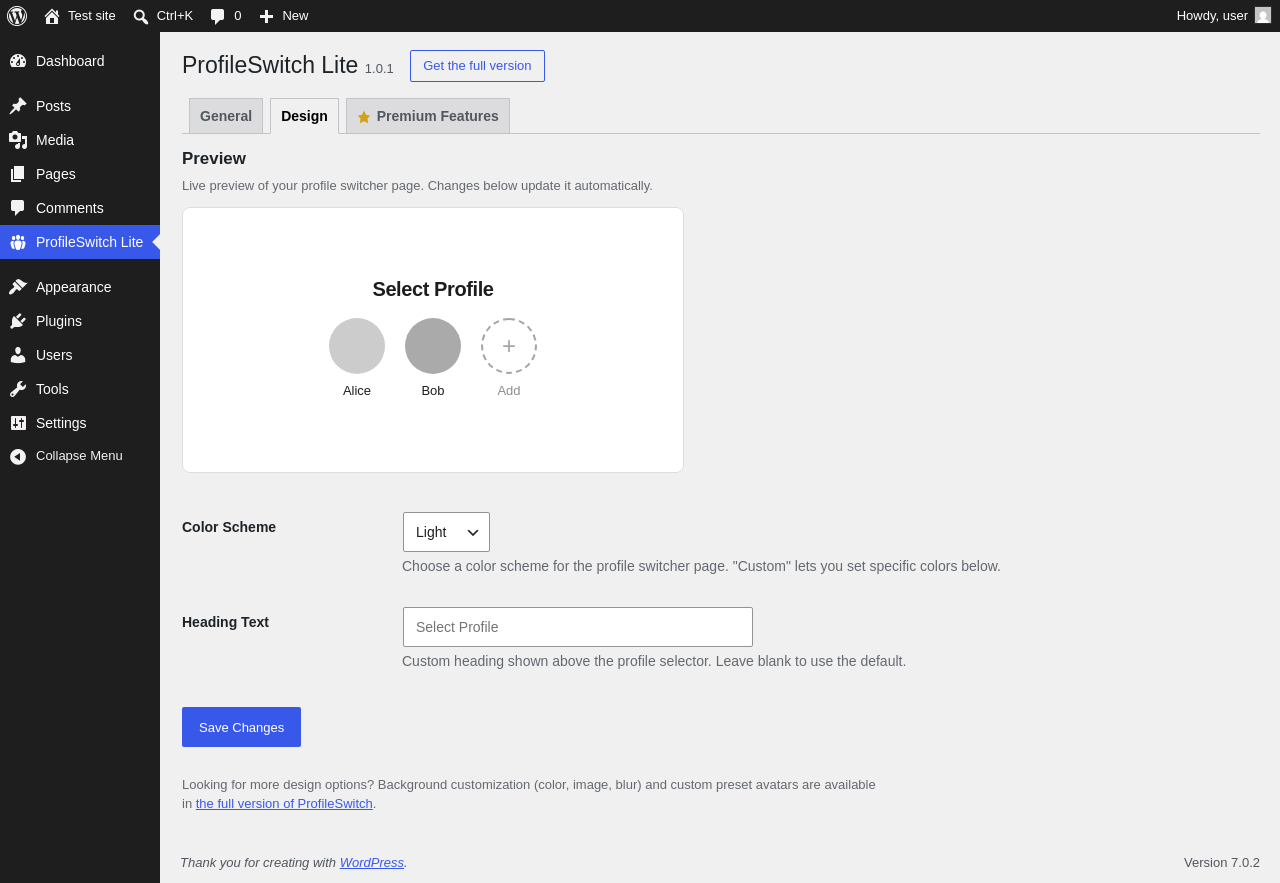This screenshot has width=1280, height=883.
Task: Click the Users person icon
Action: 18,355
